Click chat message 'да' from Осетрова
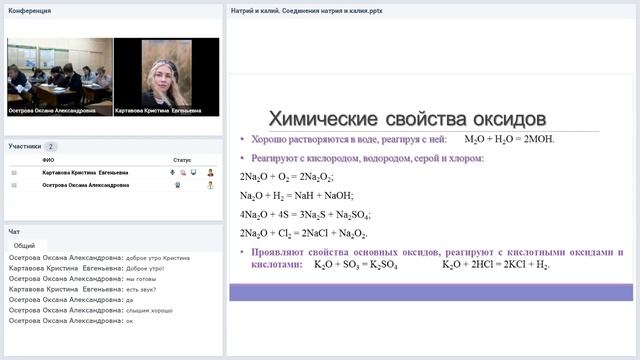The image size is (640, 360). 129,300
